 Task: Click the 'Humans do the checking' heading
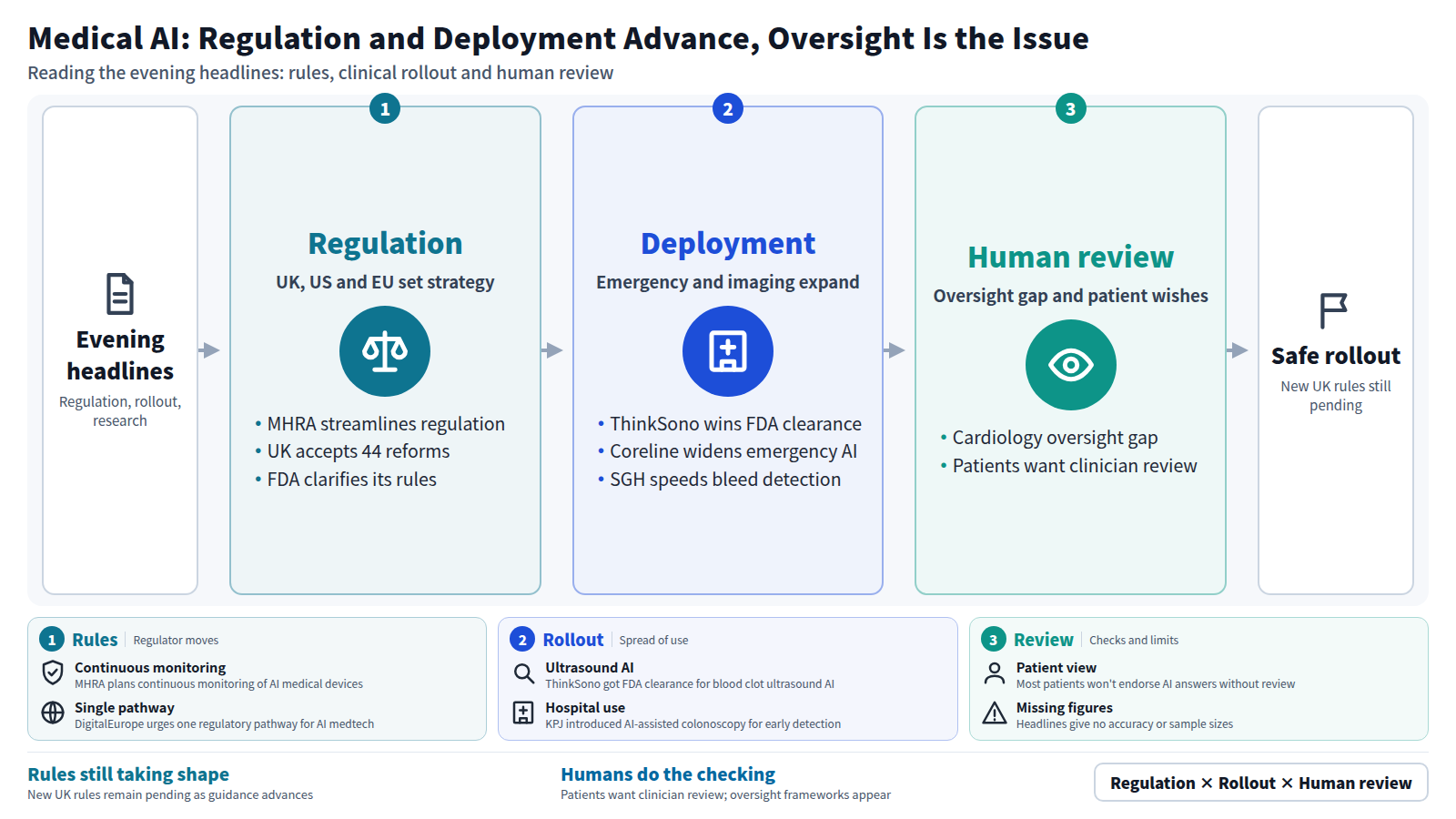[x=668, y=774]
